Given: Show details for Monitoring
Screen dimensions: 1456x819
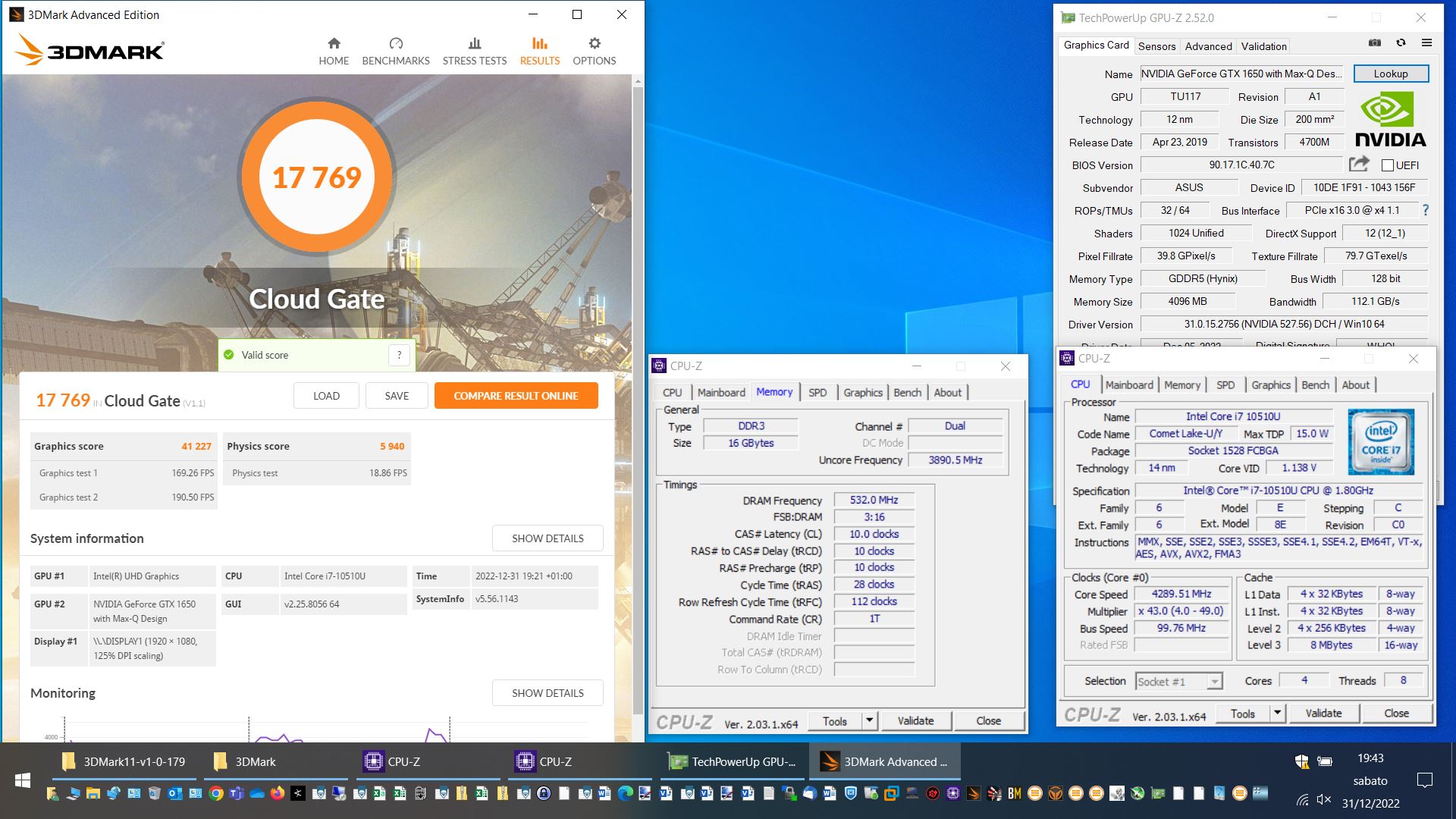Looking at the screenshot, I should [548, 693].
